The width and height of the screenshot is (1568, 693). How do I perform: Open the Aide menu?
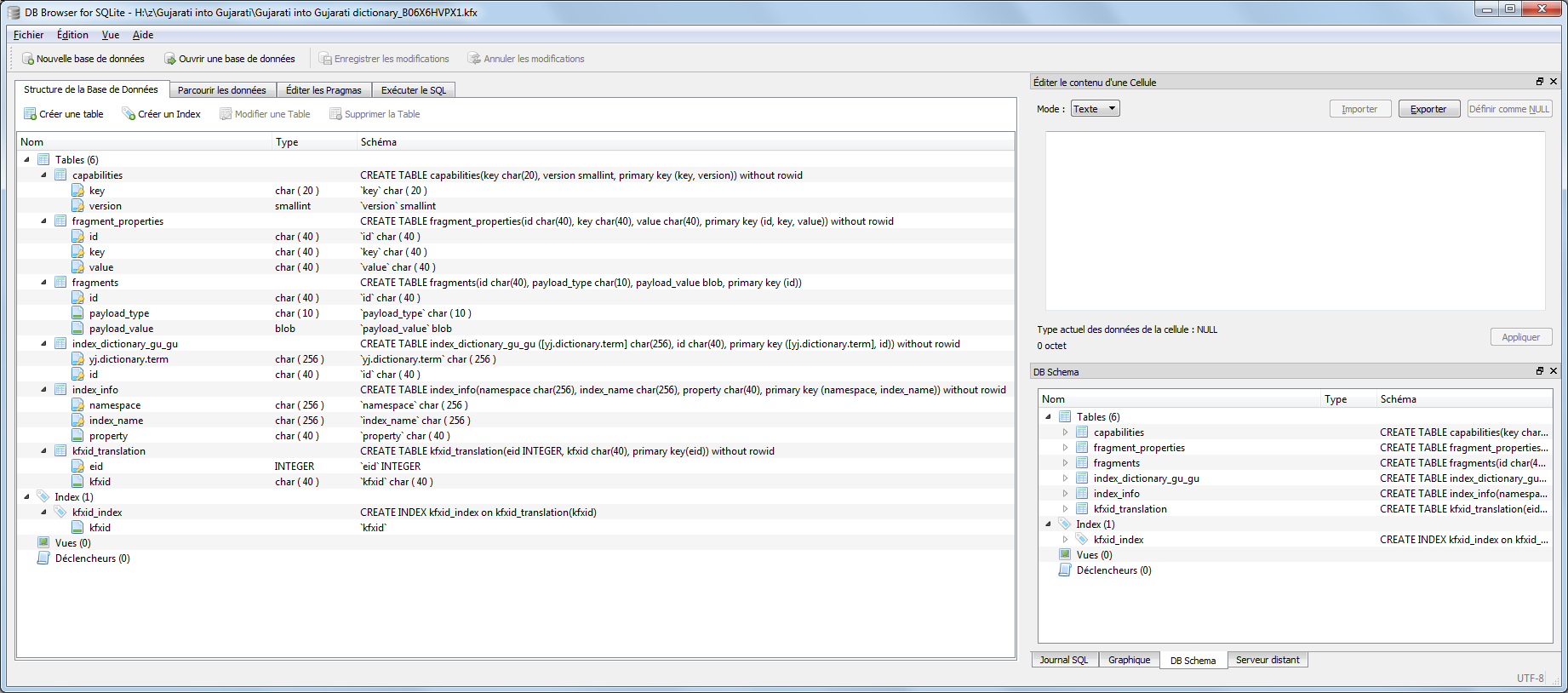click(x=143, y=35)
